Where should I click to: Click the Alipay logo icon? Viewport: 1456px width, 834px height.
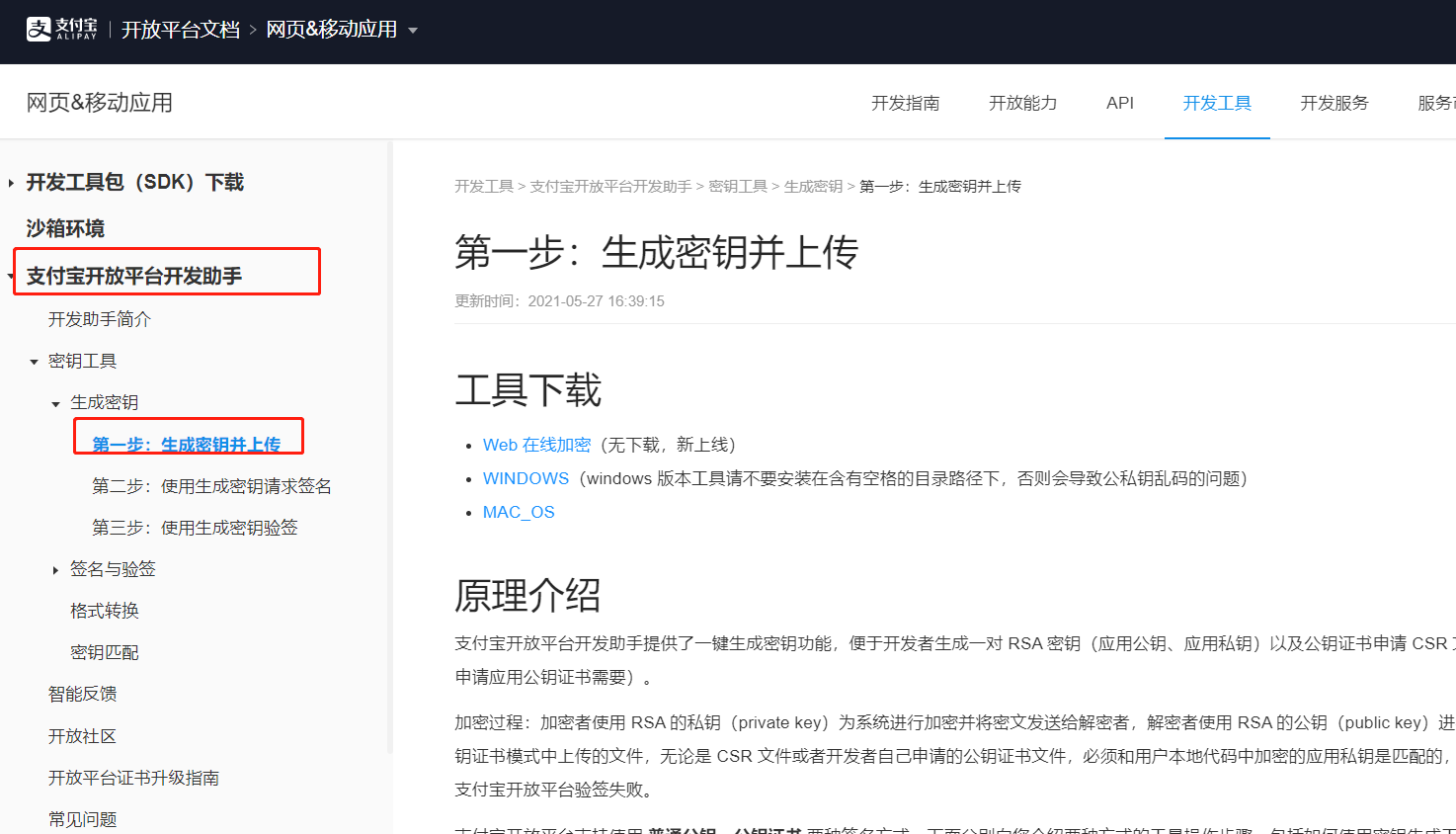pyautogui.click(x=62, y=29)
